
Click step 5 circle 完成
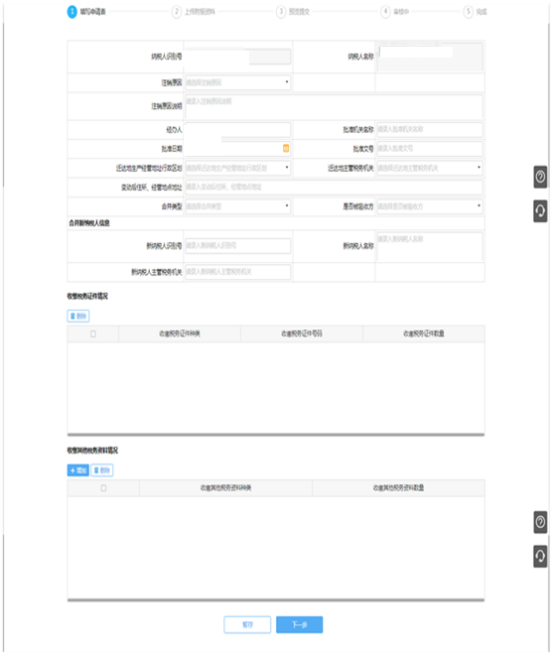468,12
